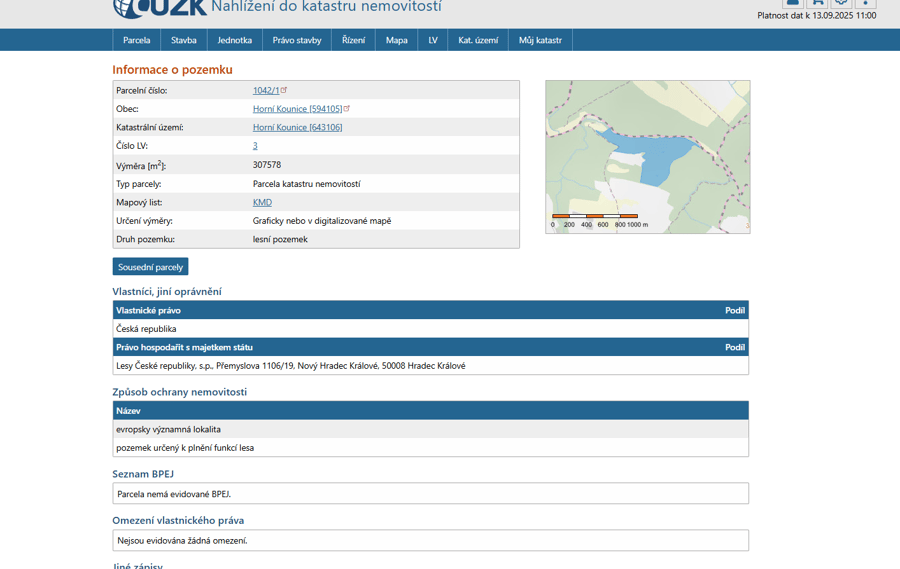
Task: Open the Mapa tab
Action: [x=396, y=40]
